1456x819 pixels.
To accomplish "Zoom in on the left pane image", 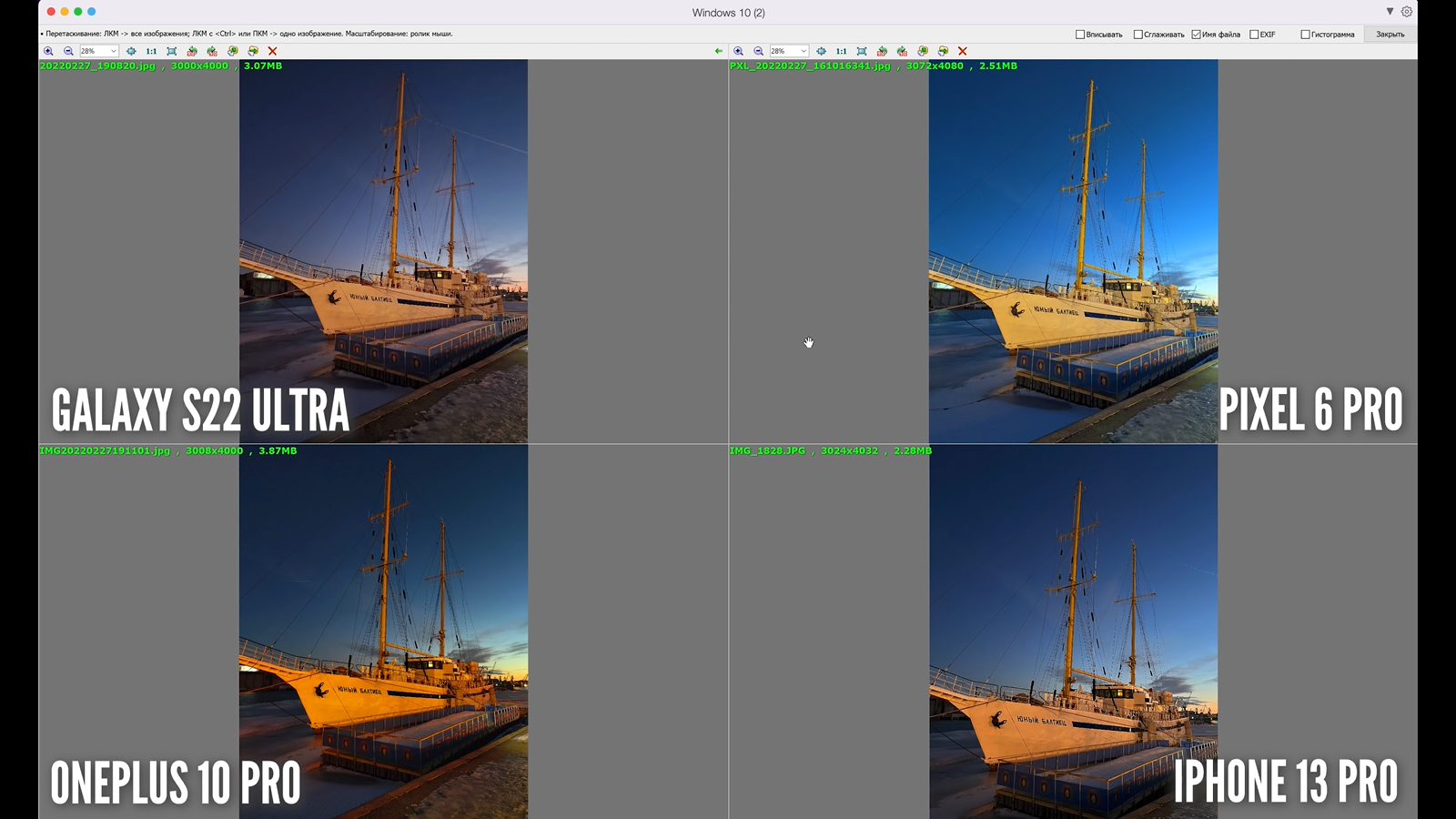I will (48, 51).
